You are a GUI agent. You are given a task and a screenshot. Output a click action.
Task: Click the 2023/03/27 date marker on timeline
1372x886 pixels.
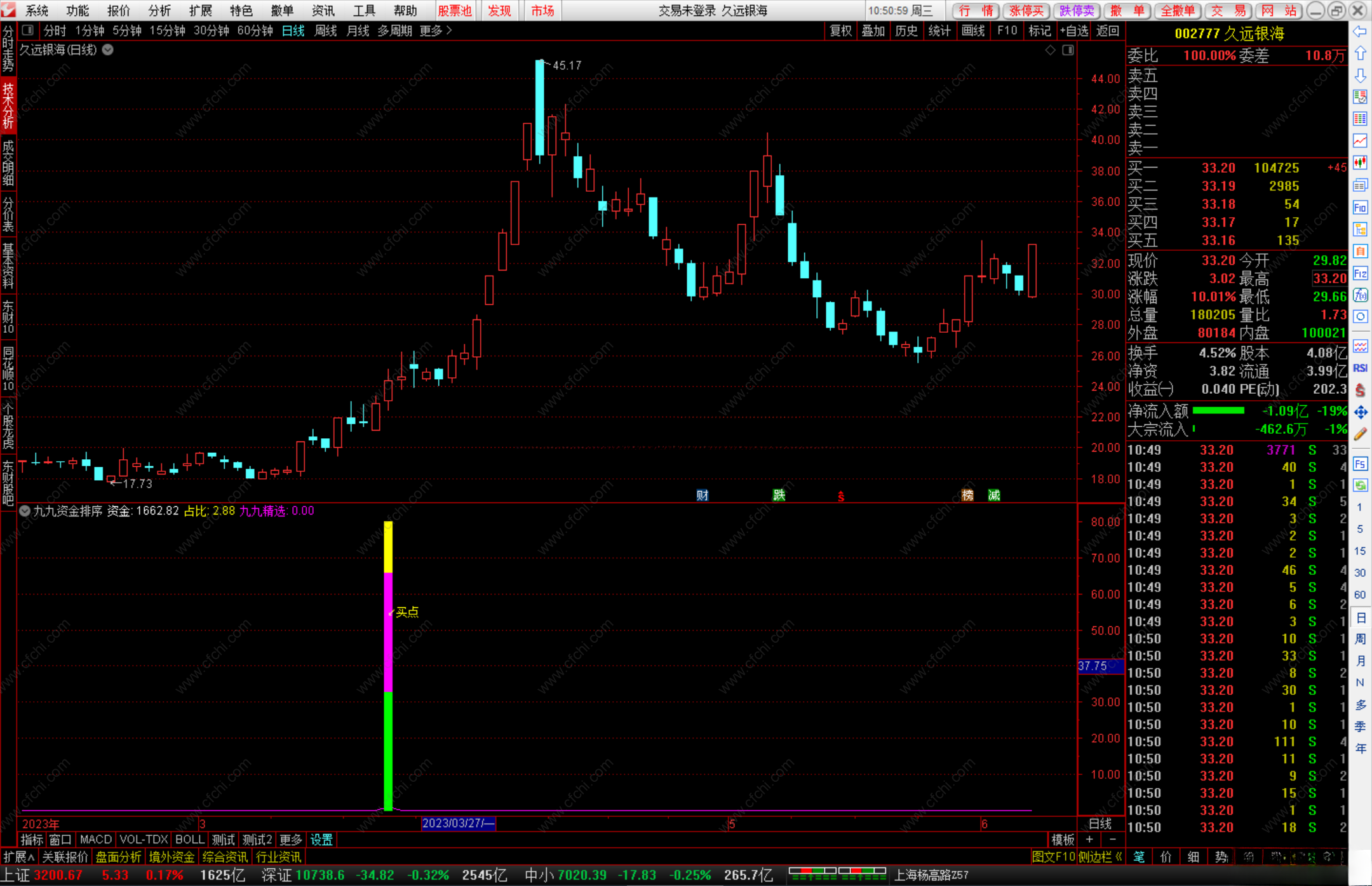pos(458,823)
